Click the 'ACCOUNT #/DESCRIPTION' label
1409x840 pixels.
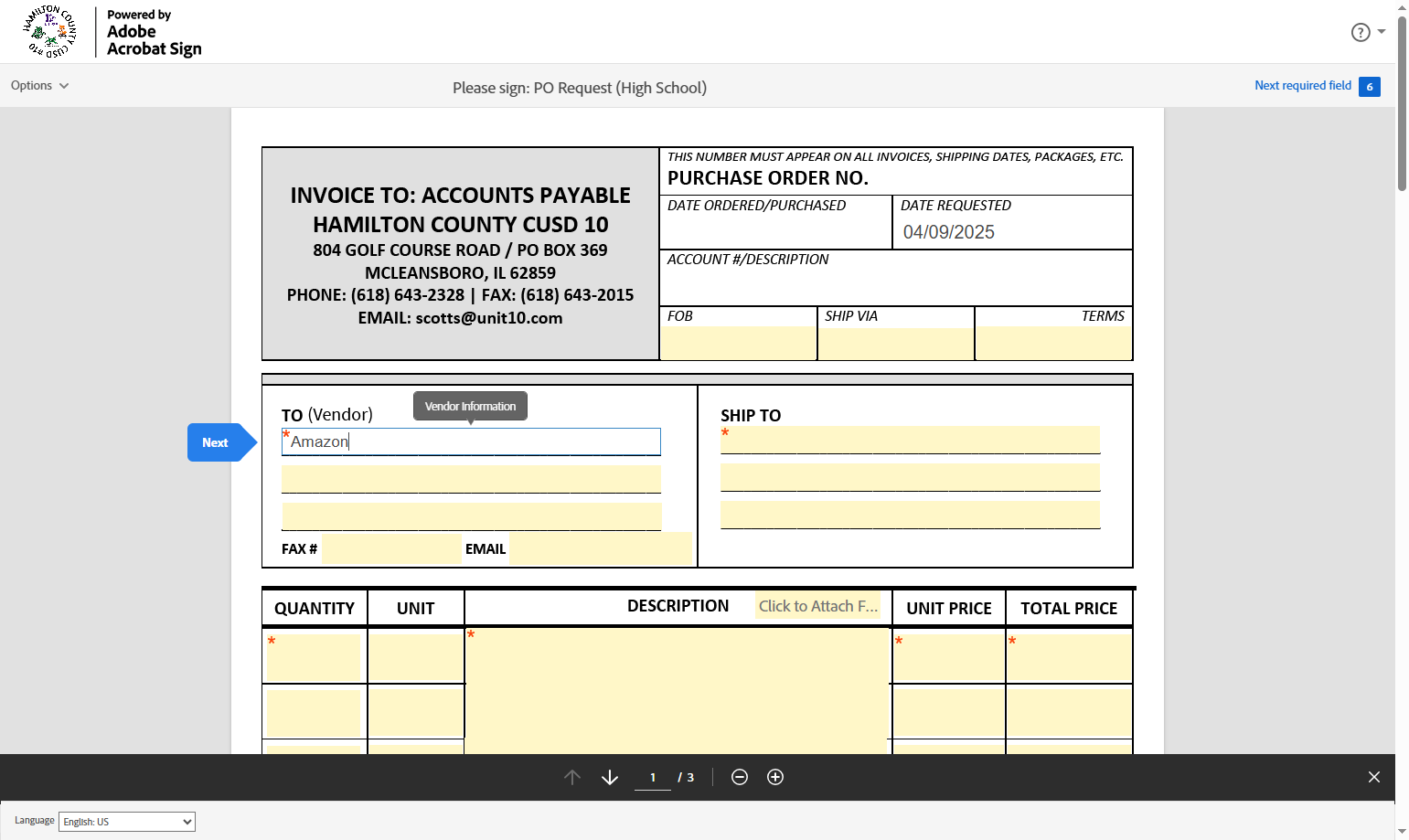click(x=748, y=260)
